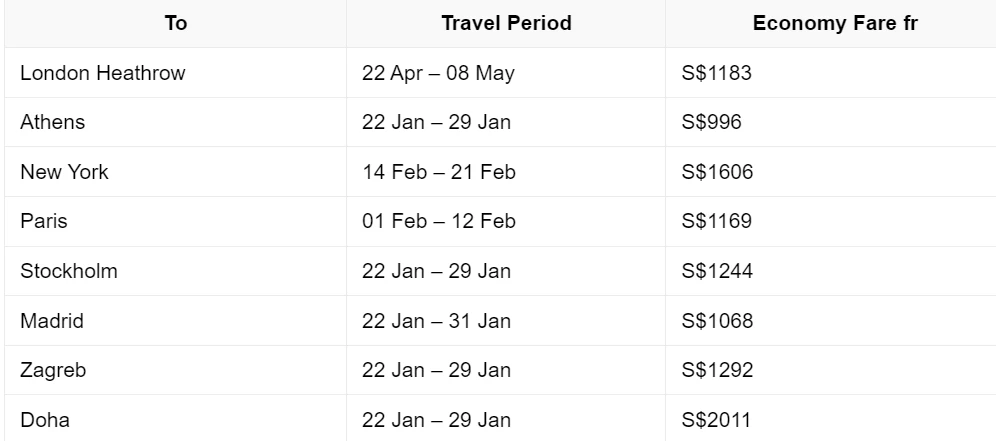
Task: Select the S$1244 fare cell
Action: [x=831, y=271]
